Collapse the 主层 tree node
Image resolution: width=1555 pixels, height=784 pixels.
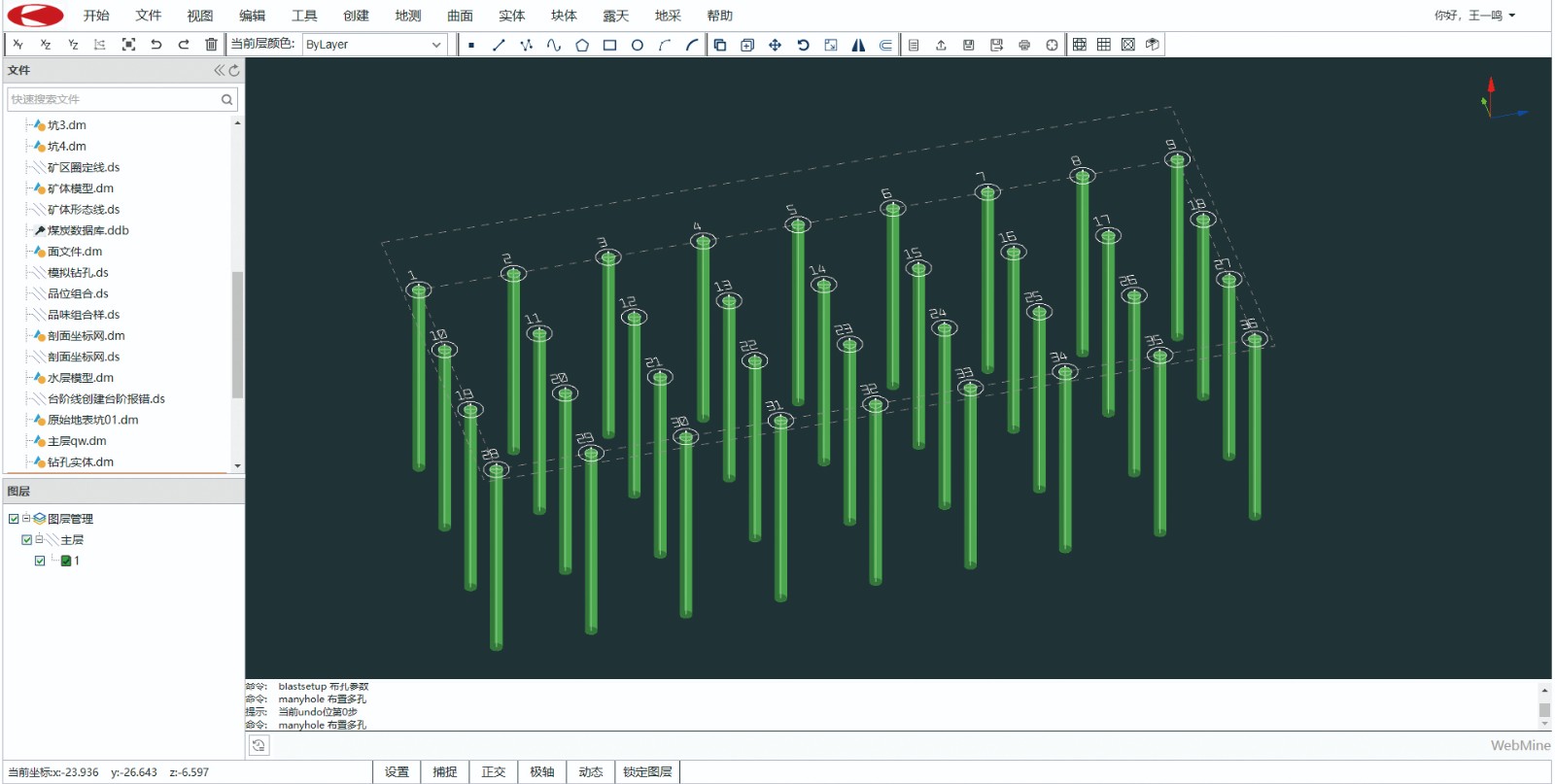(x=39, y=540)
